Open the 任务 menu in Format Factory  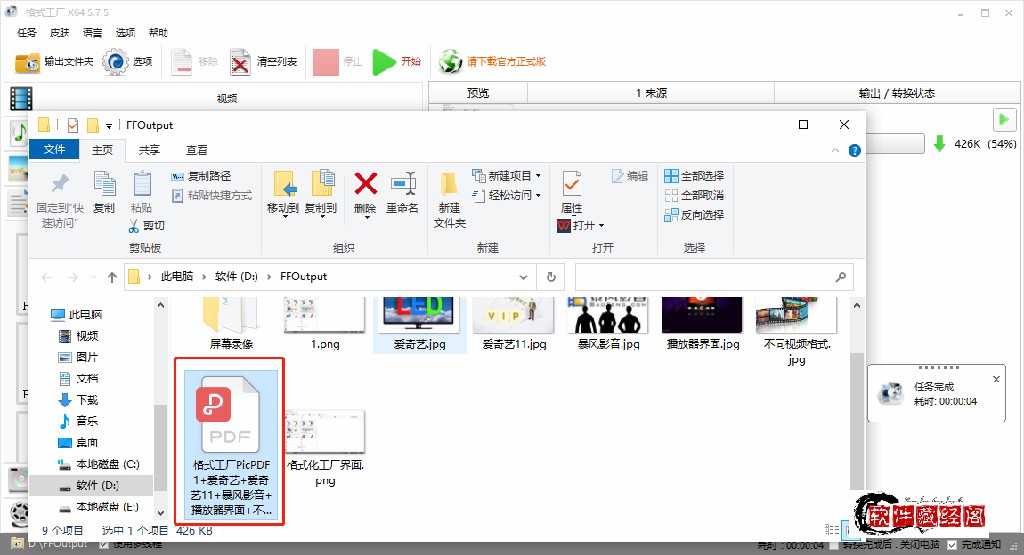[27, 32]
